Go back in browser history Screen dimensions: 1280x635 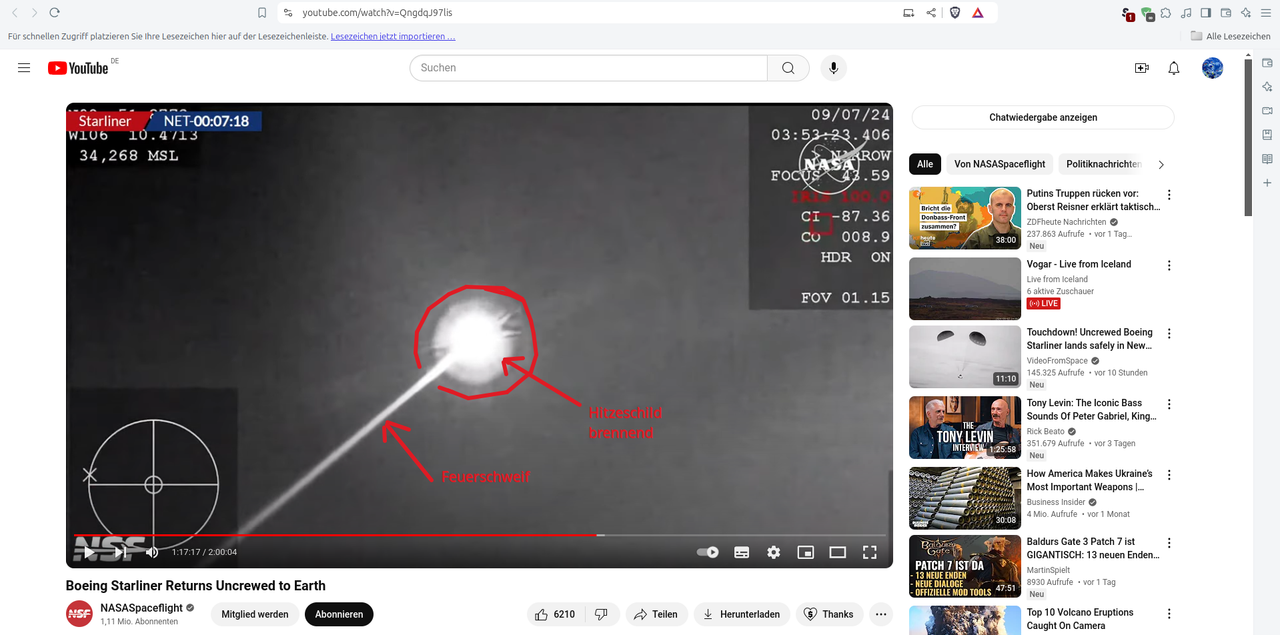point(15,12)
